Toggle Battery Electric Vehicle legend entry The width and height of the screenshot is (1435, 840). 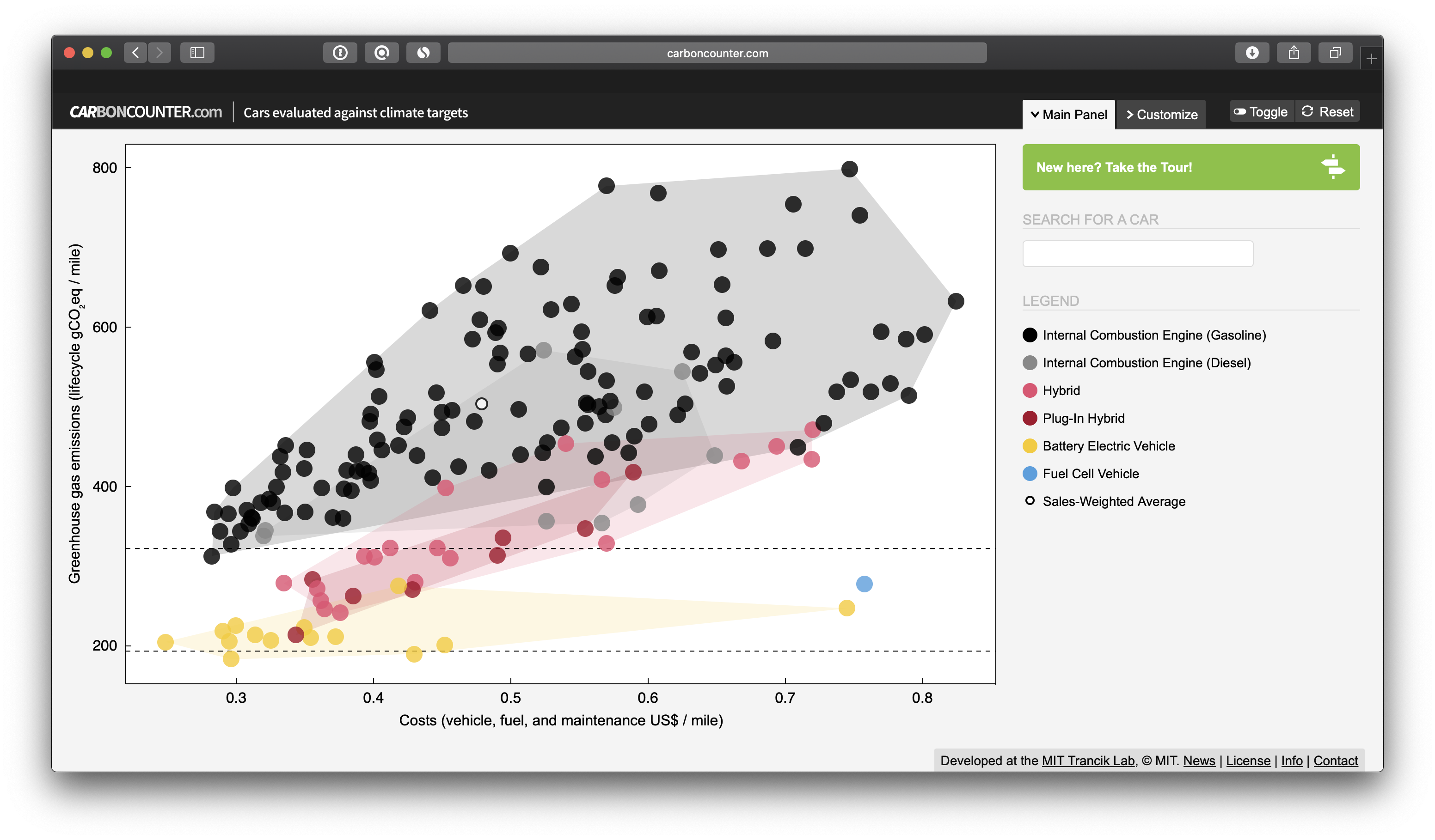tap(1108, 446)
